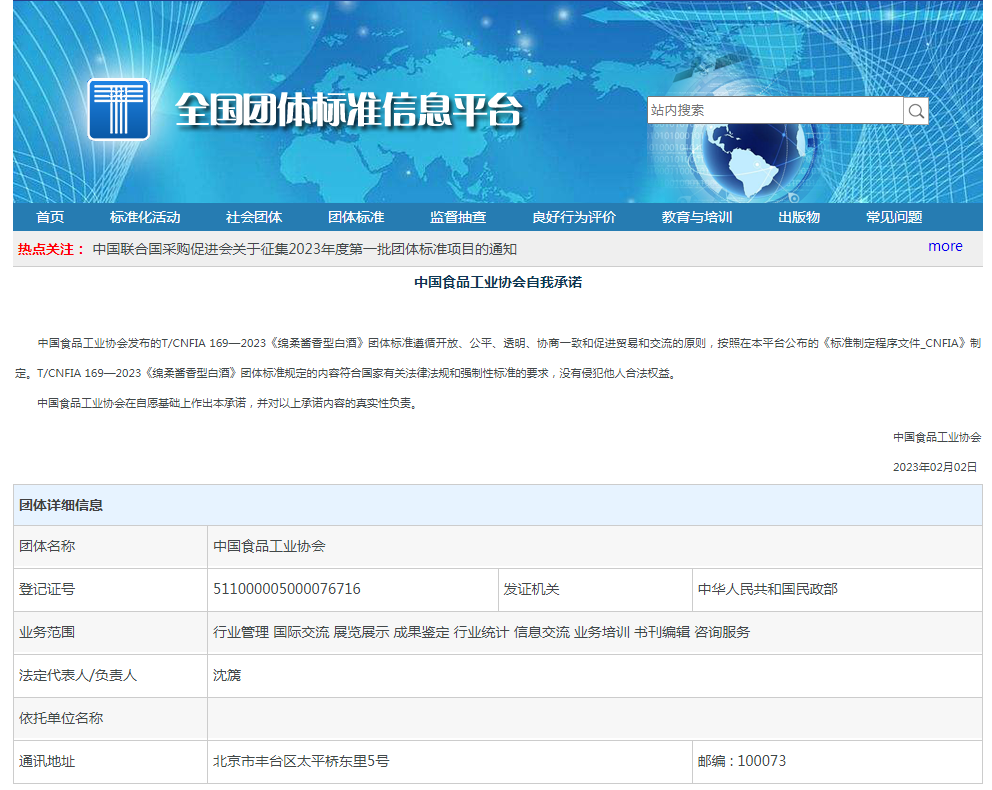Click the address 北京市丰台区太平桥东里5号

coord(301,761)
